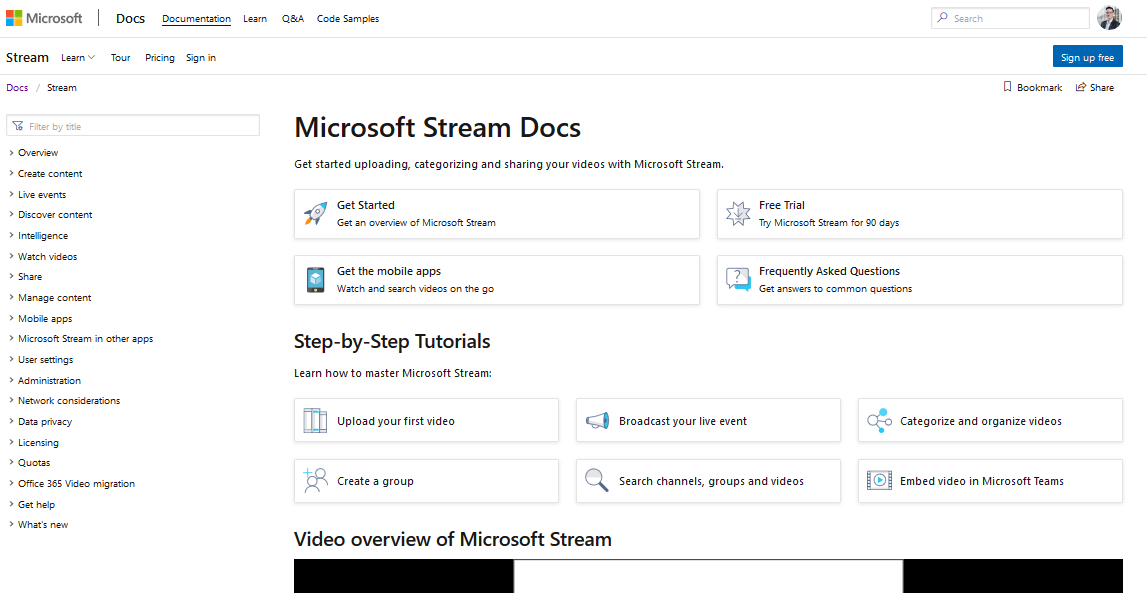Image resolution: width=1147 pixels, height=593 pixels.
Task: Click the Sign in link
Action: (x=200, y=58)
